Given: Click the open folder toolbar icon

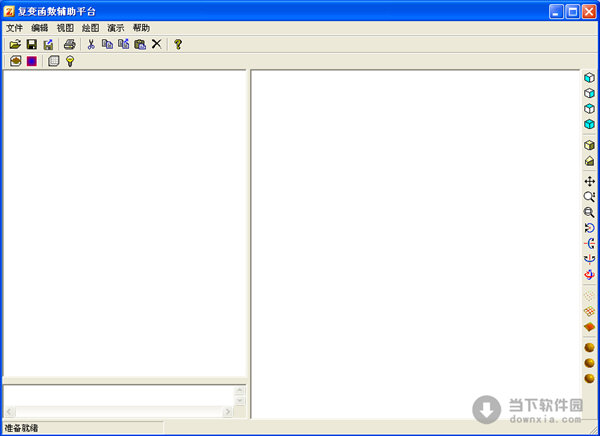Looking at the screenshot, I should 15,44.
